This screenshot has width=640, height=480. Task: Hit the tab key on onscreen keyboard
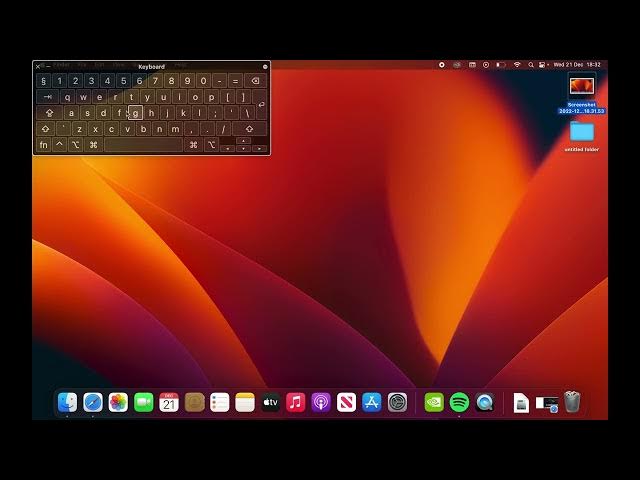pos(48,97)
